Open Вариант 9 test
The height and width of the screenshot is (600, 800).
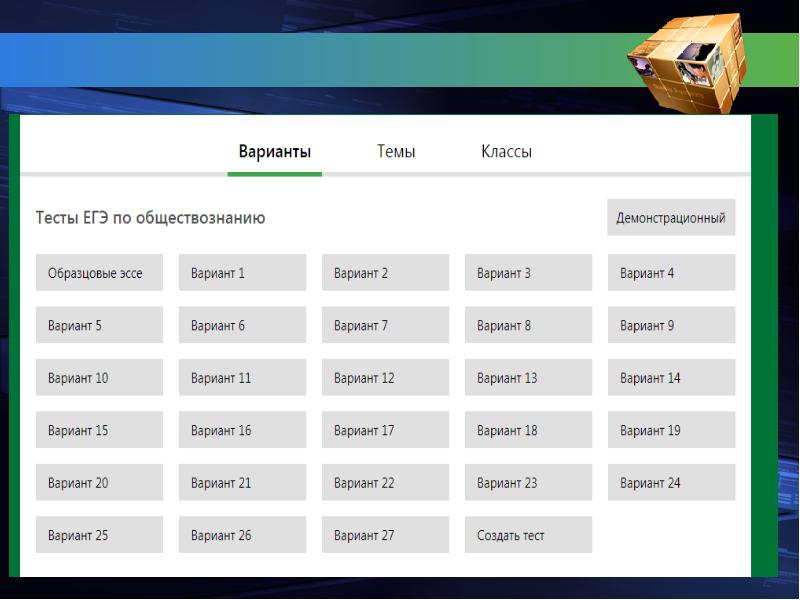(x=671, y=326)
